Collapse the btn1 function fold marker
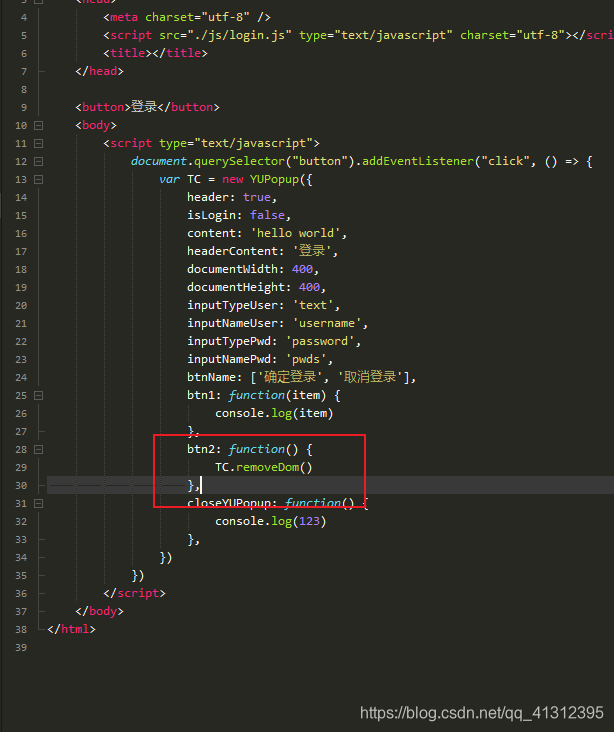 point(39,395)
